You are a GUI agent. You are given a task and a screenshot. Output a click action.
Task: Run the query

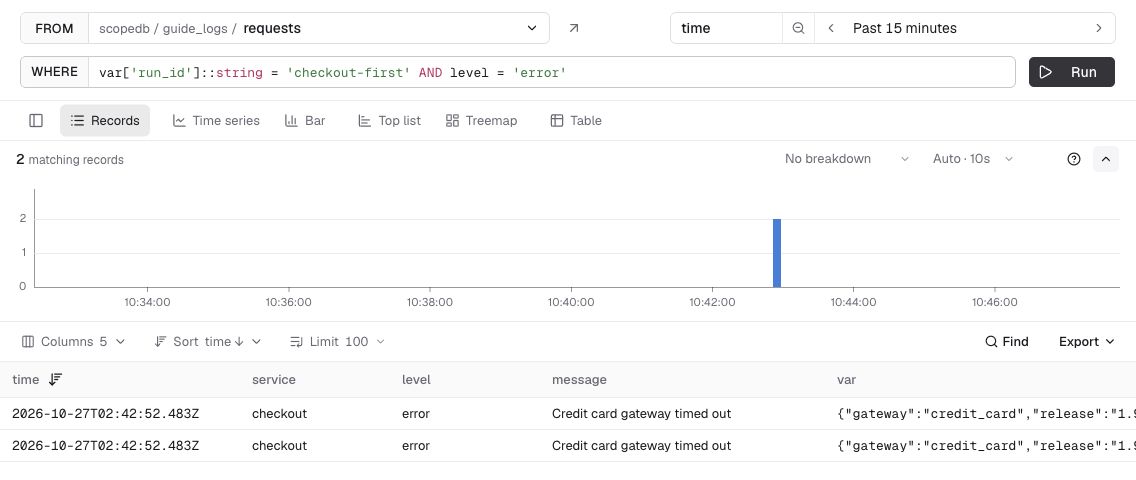(1072, 72)
